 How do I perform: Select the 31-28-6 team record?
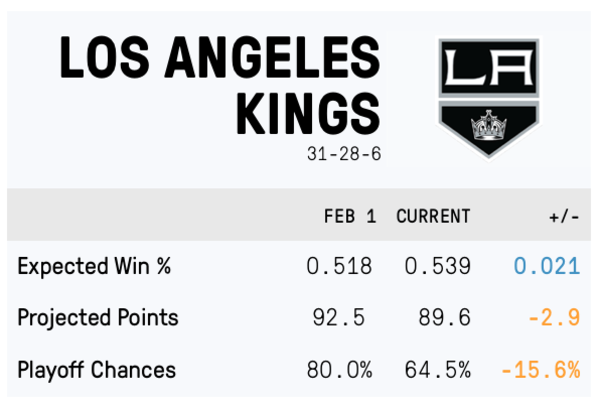point(345,155)
